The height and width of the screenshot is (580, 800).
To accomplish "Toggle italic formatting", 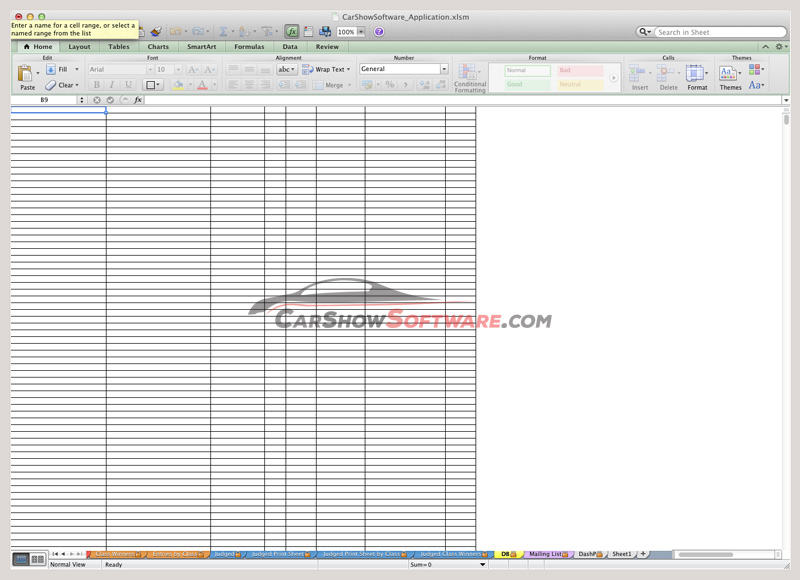I will pyautogui.click(x=109, y=83).
